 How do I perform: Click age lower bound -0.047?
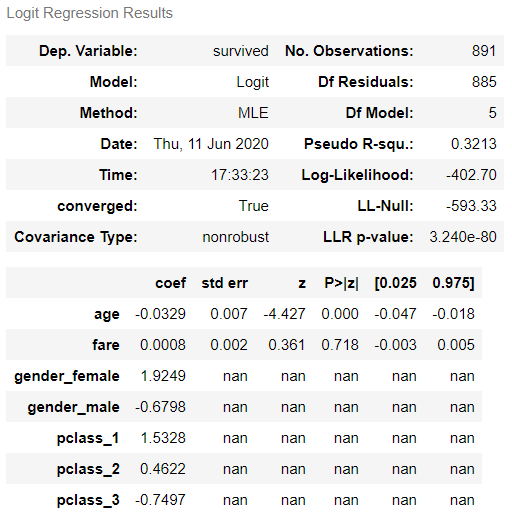point(395,314)
